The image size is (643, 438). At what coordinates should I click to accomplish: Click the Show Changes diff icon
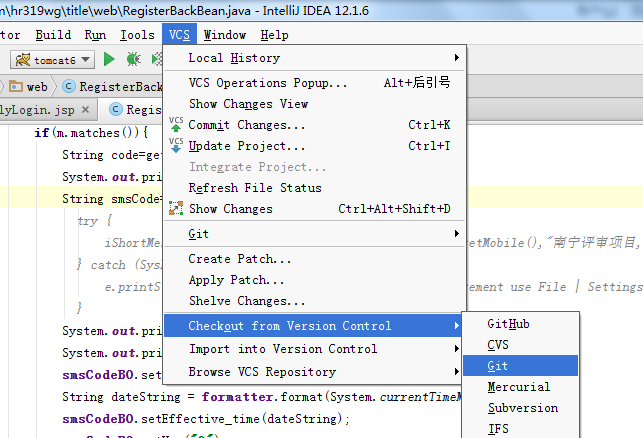(176, 208)
